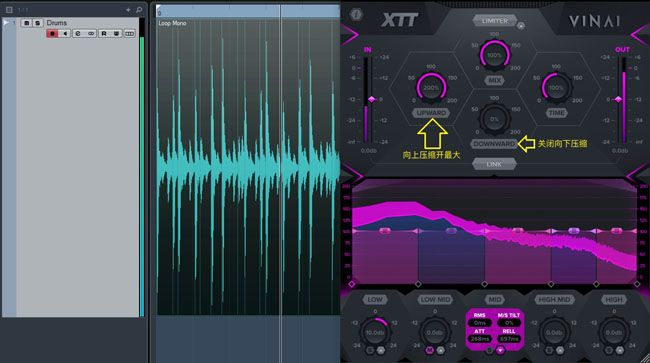Click the lanes icon on Drums track
The image size is (650, 363).
point(130,34)
